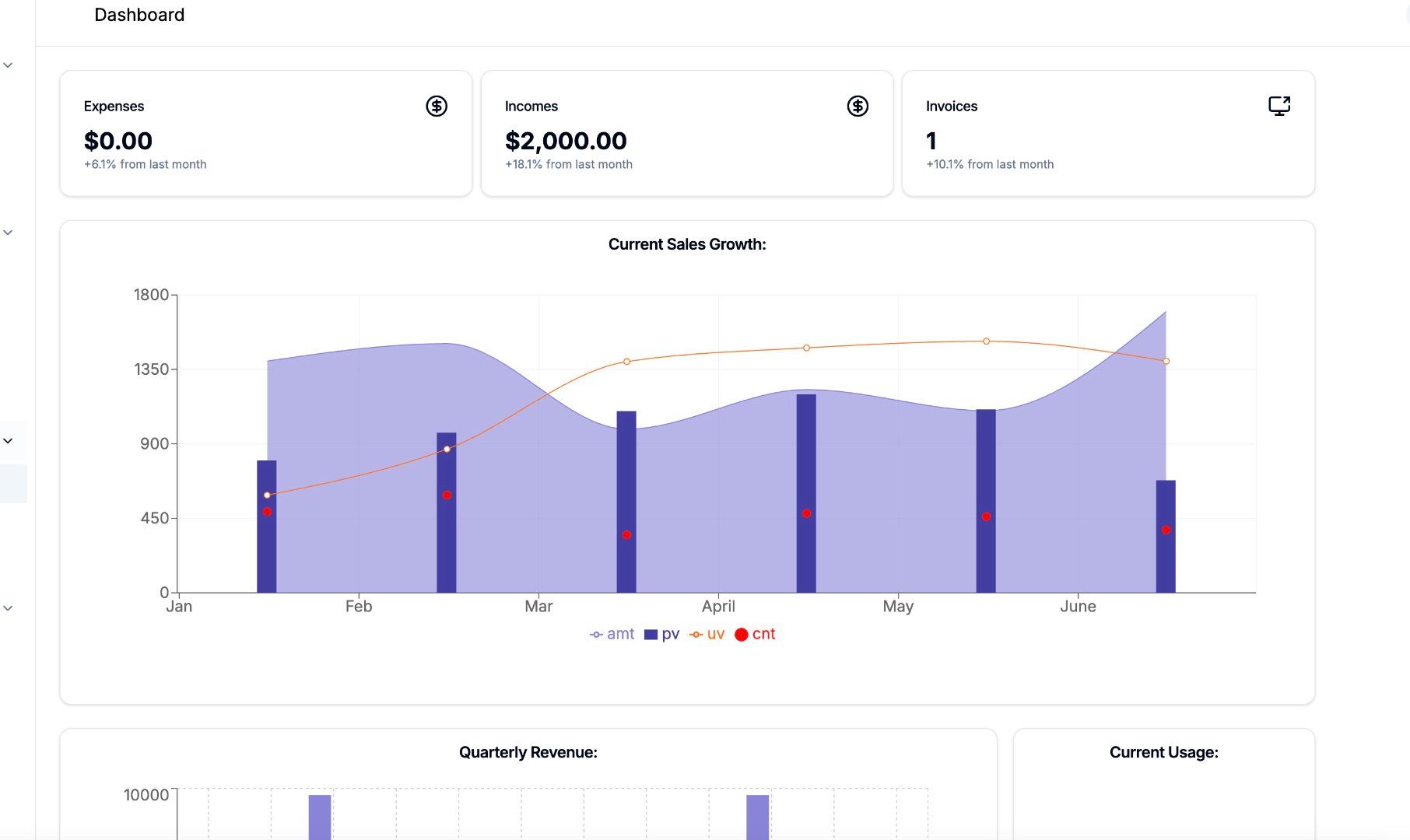Select the invoice count value 1

click(x=931, y=141)
